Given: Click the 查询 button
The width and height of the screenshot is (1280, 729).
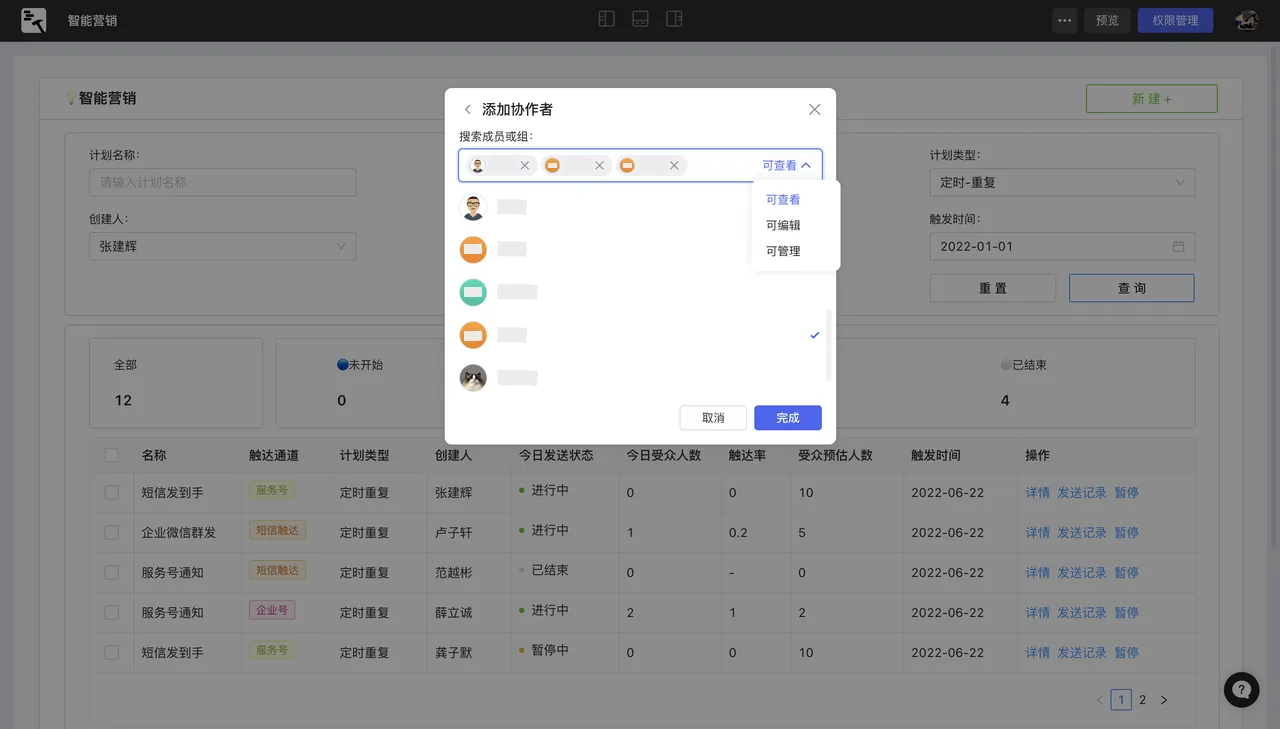Looking at the screenshot, I should click(1132, 288).
